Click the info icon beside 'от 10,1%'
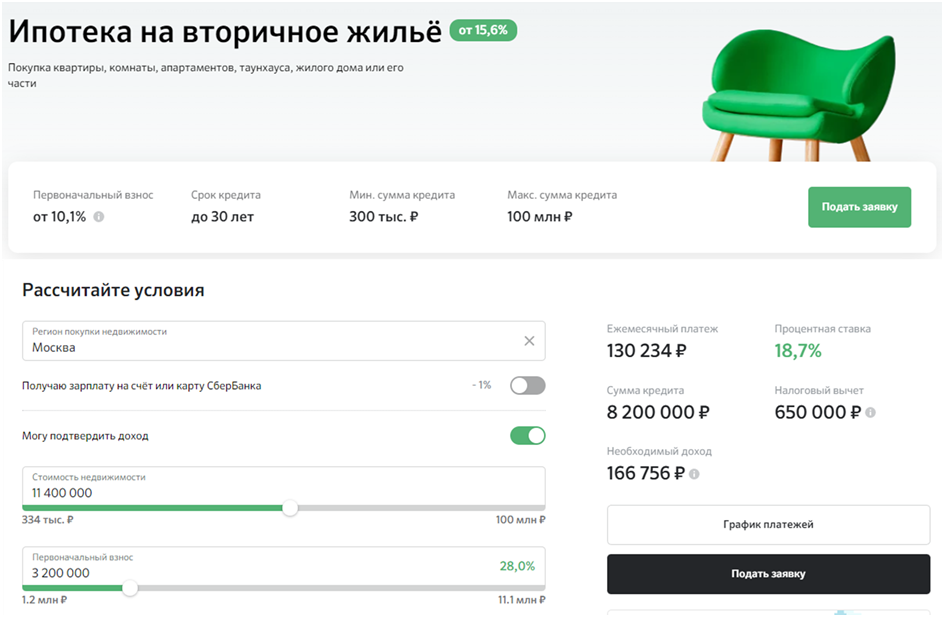Viewport: 944px width, 617px height. point(99,217)
